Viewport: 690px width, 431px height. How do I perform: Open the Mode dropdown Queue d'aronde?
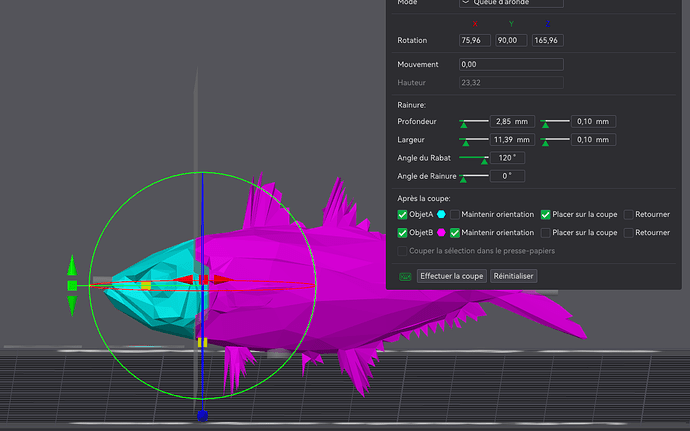(511, 3)
